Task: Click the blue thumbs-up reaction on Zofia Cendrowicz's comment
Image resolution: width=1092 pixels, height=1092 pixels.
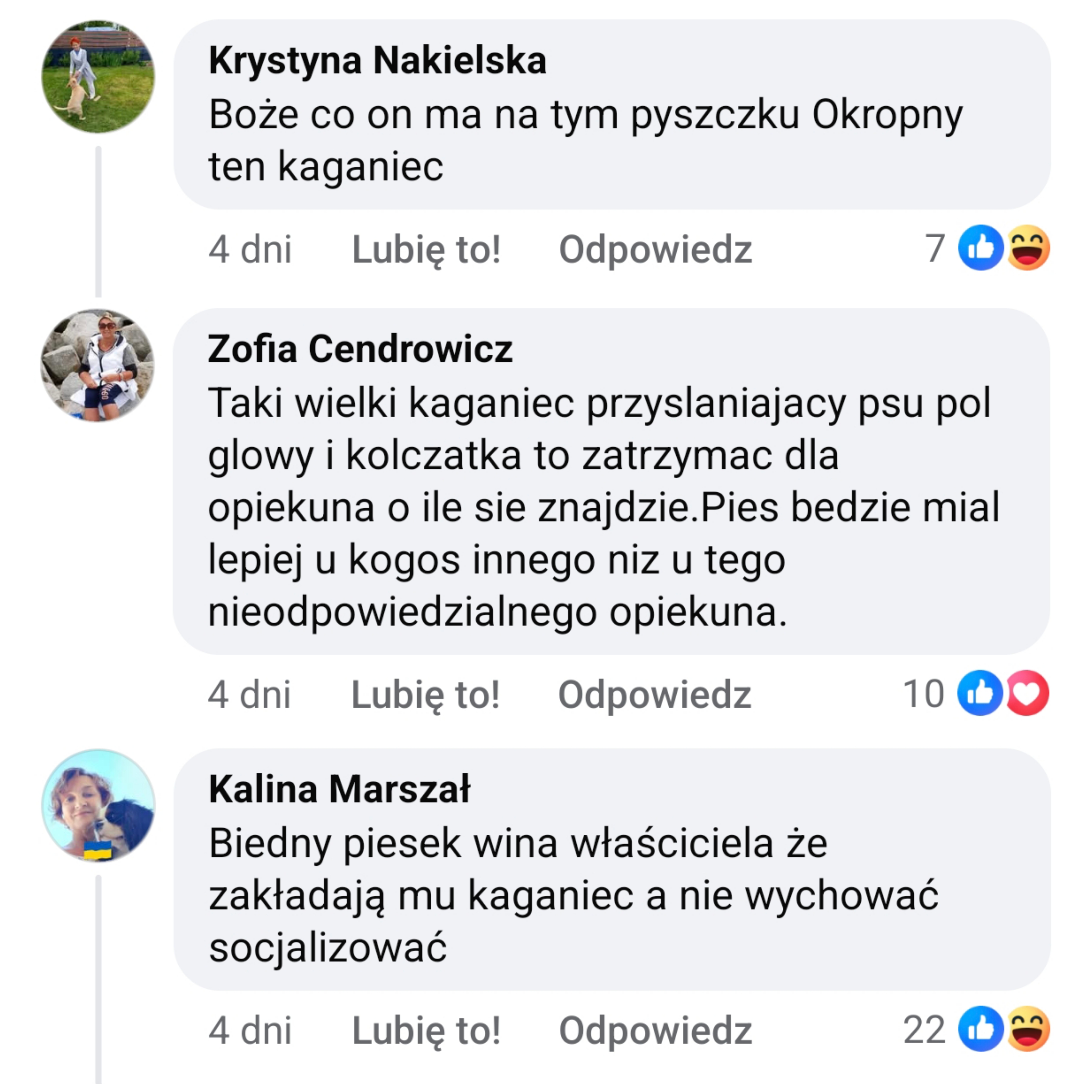Action: tap(979, 693)
